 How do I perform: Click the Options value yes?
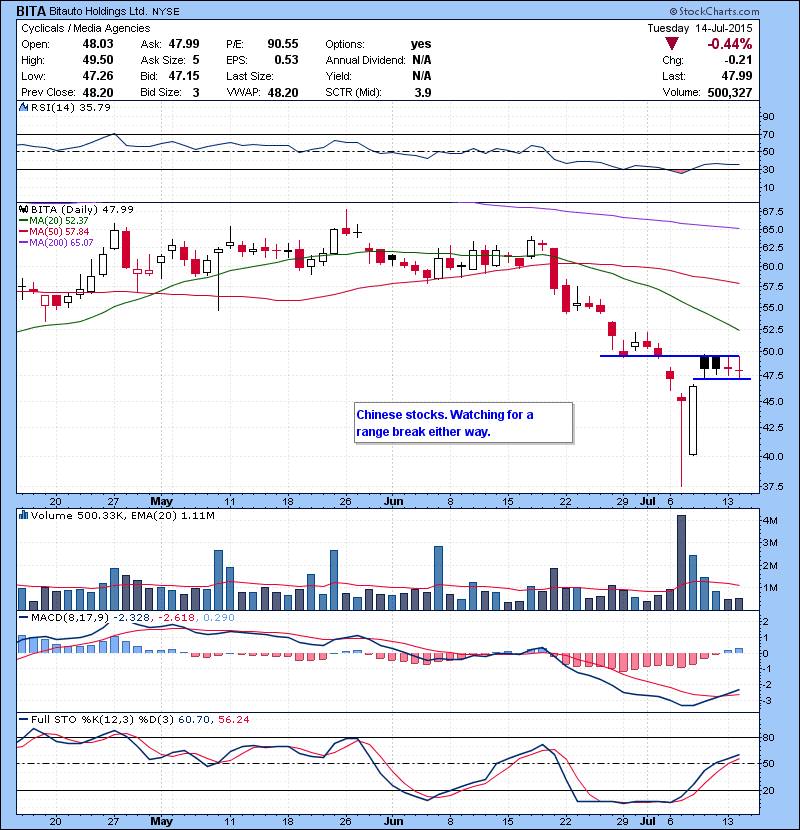coord(421,44)
